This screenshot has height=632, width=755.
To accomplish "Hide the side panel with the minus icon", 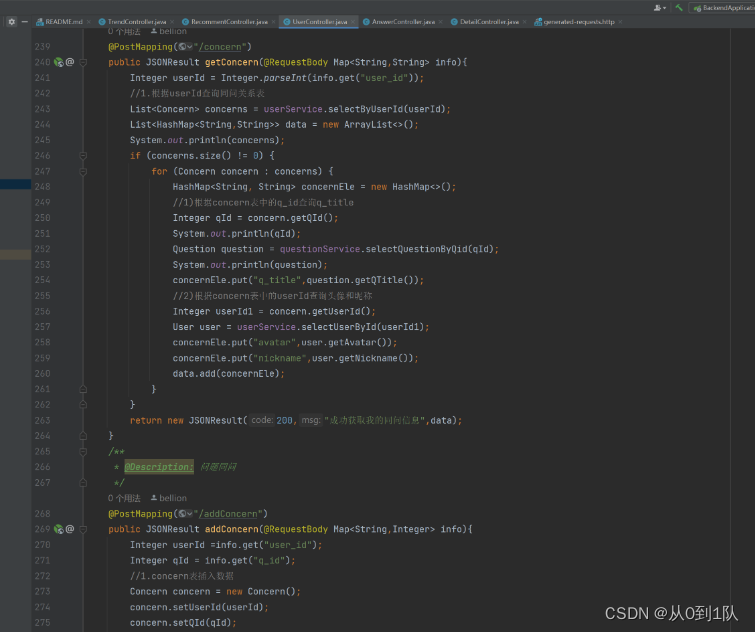I will (x=25, y=22).
